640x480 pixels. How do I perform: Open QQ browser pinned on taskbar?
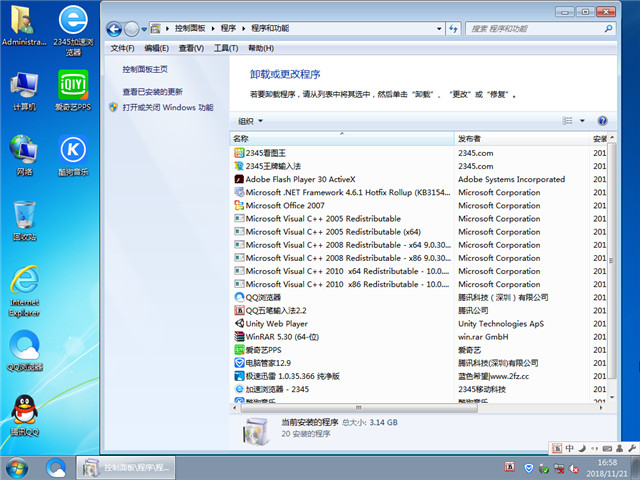[x=56, y=468]
